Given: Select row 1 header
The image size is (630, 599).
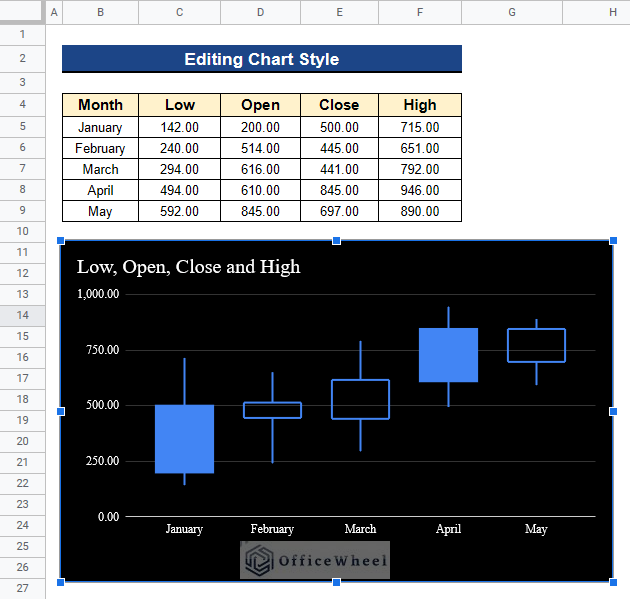Looking at the screenshot, I should [x=22, y=35].
